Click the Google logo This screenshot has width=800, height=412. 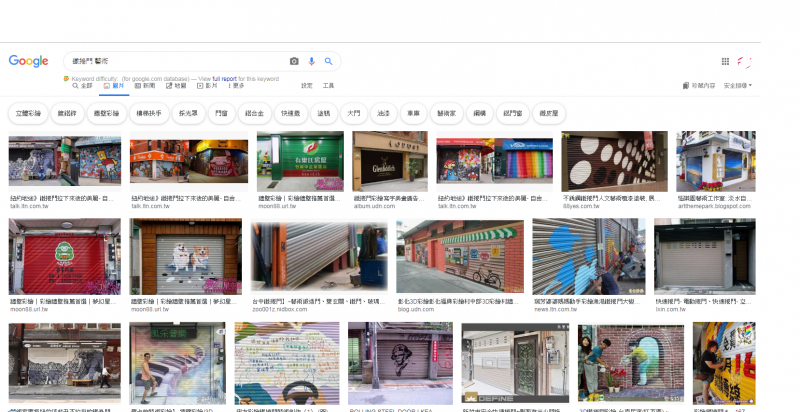pos(29,61)
